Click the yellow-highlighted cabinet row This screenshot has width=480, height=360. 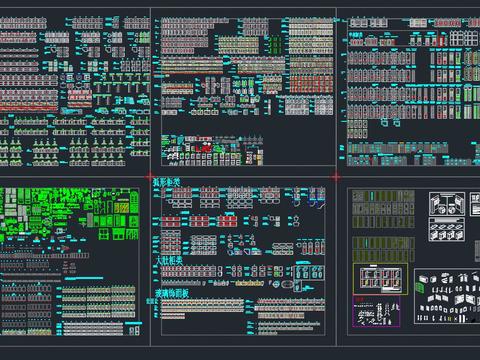(250, 283)
